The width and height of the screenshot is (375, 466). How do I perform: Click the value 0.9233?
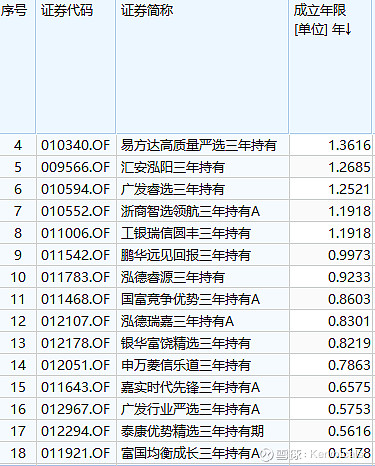click(349, 277)
